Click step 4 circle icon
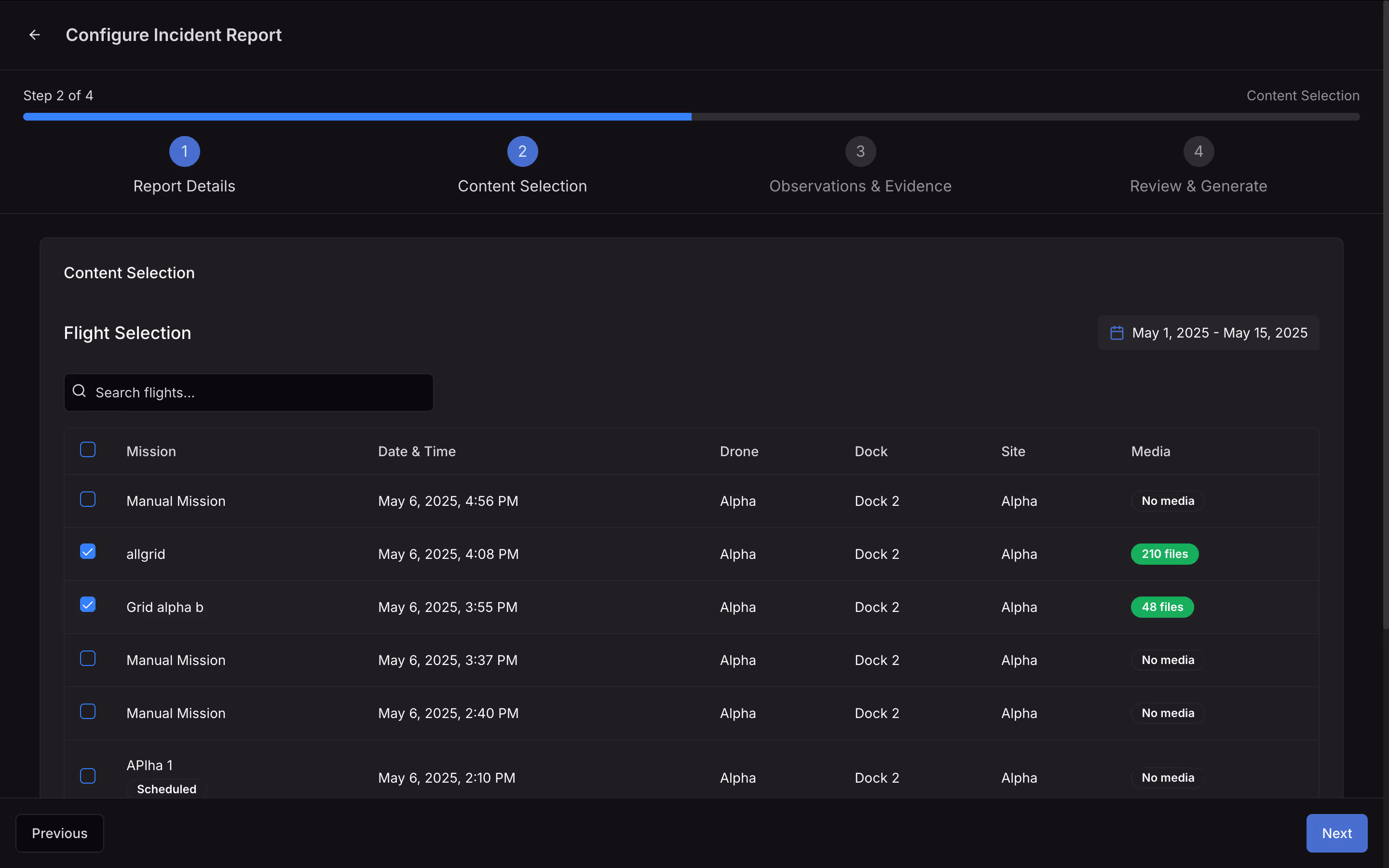Image resolution: width=1389 pixels, height=868 pixels. [1198, 151]
